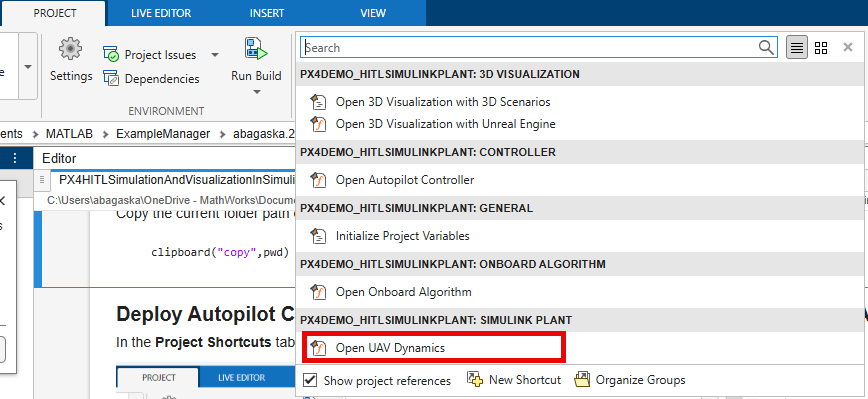The height and width of the screenshot is (399, 868).
Task: Click the Run Build icon
Action: coord(256,49)
